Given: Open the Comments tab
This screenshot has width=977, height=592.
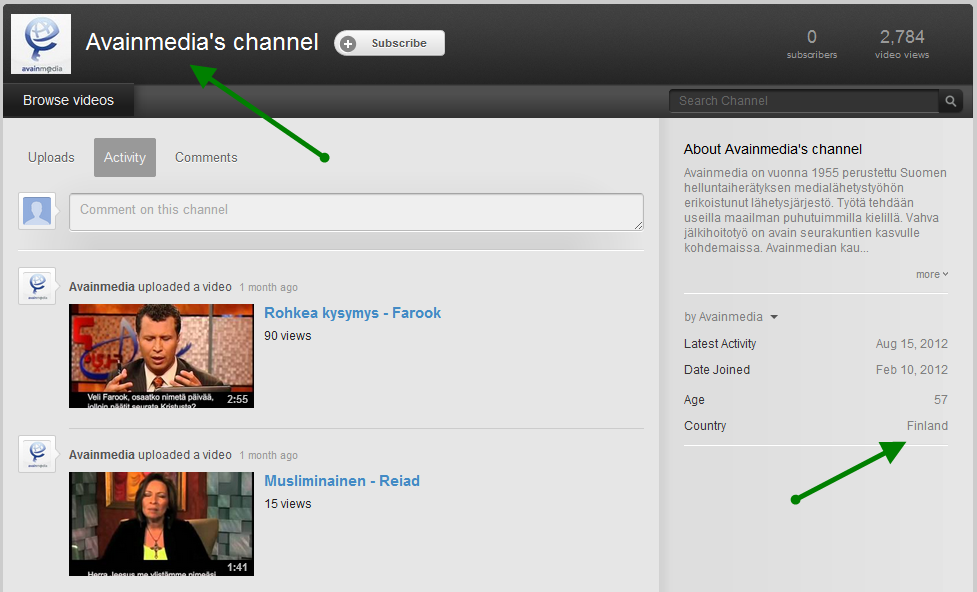Looking at the screenshot, I should coord(206,158).
